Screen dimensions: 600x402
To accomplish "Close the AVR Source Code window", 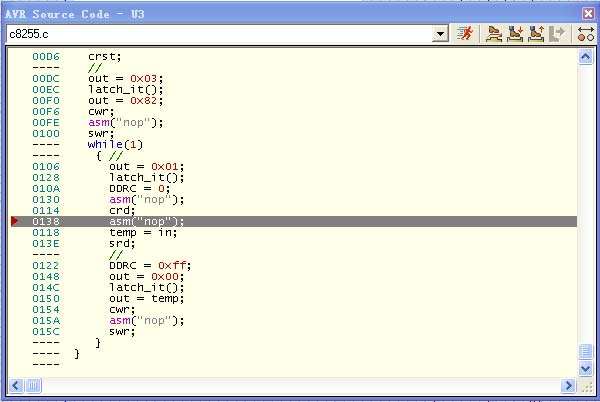I will tap(588, 12).
